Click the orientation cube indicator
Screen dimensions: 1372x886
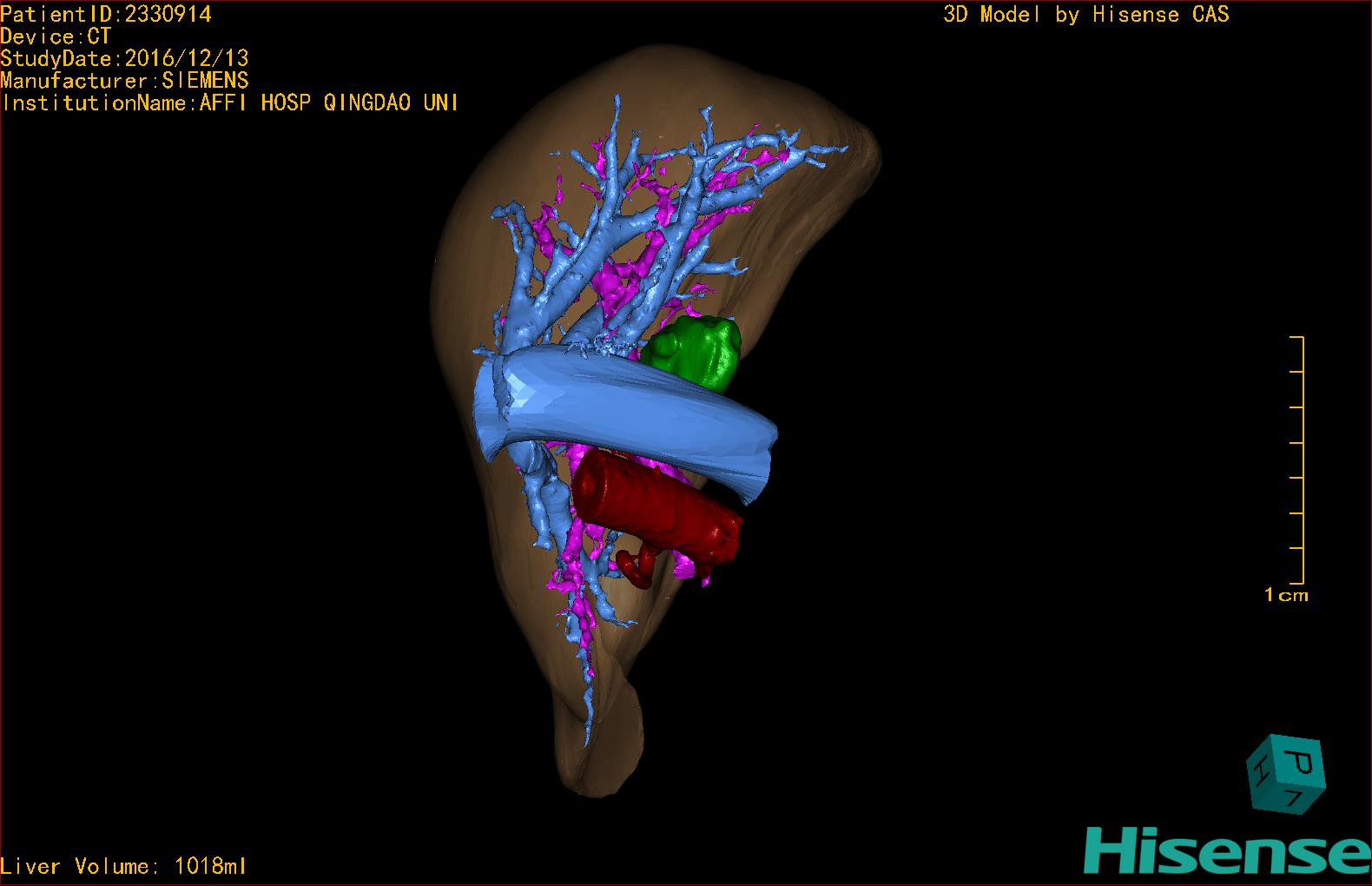[x=1286, y=774]
